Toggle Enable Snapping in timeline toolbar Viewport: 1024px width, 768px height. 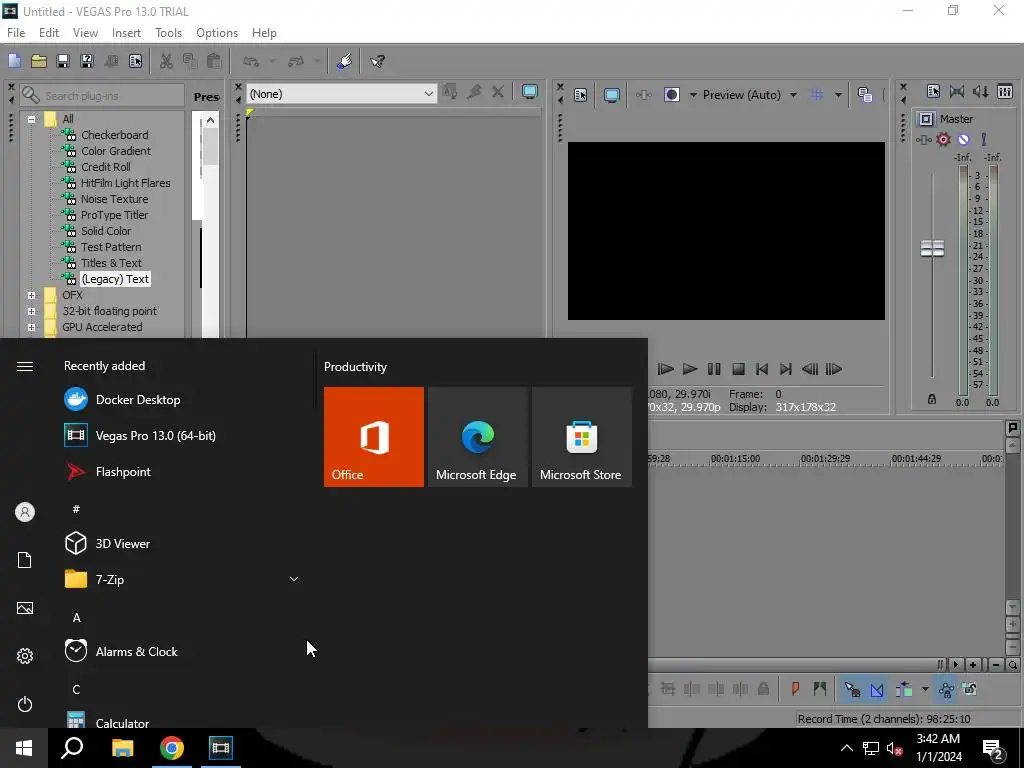point(852,689)
